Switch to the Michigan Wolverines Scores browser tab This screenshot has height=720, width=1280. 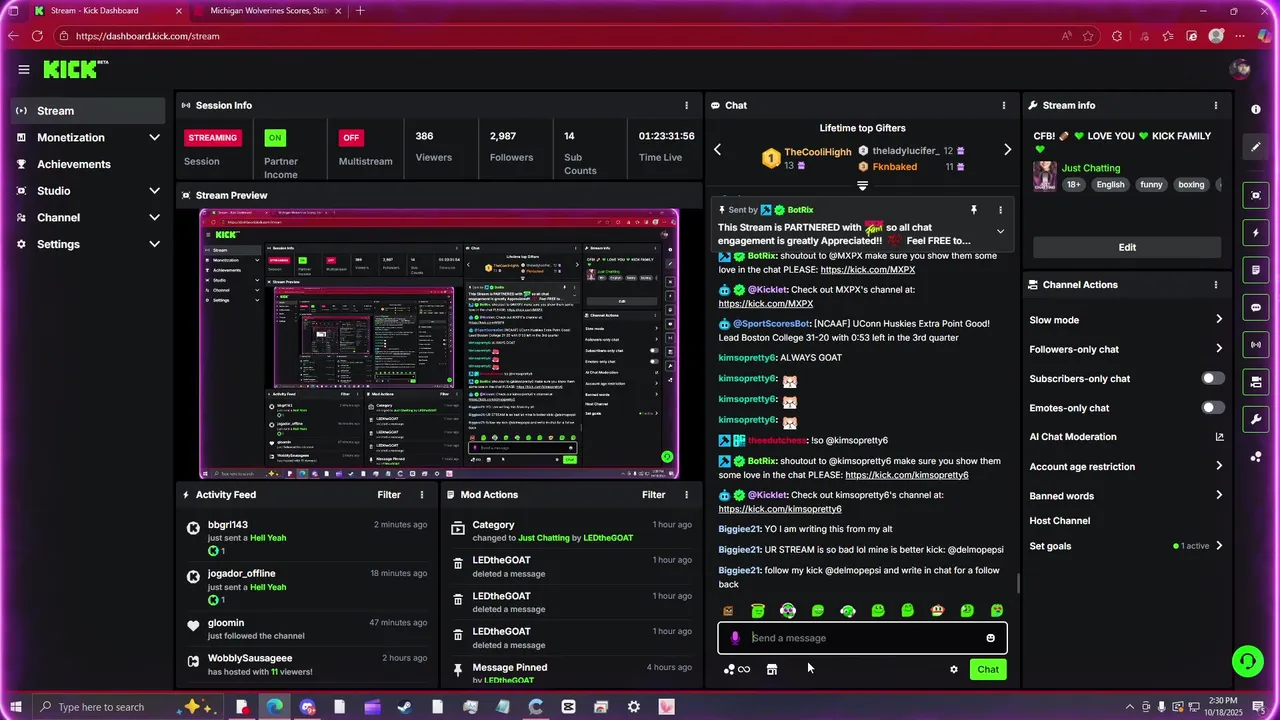point(268,11)
